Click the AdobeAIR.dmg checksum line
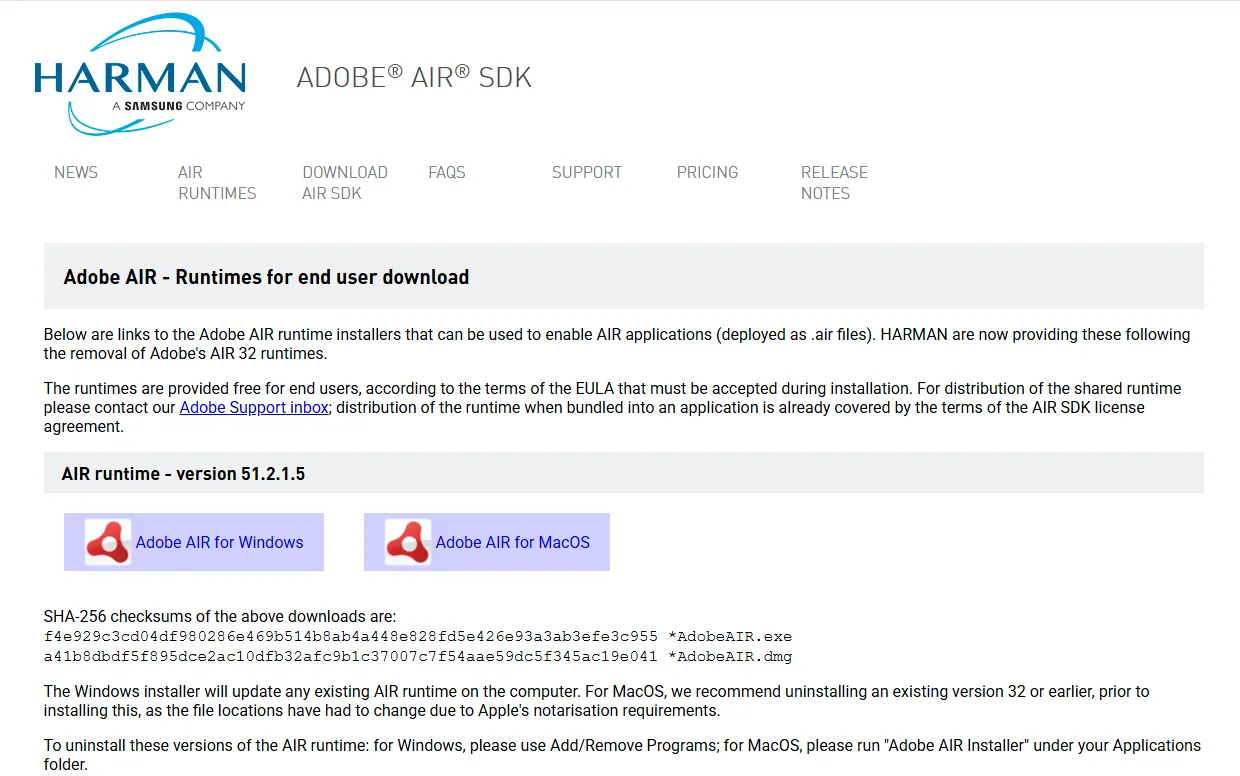This screenshot has height=776, width=1240. [418, 657]
